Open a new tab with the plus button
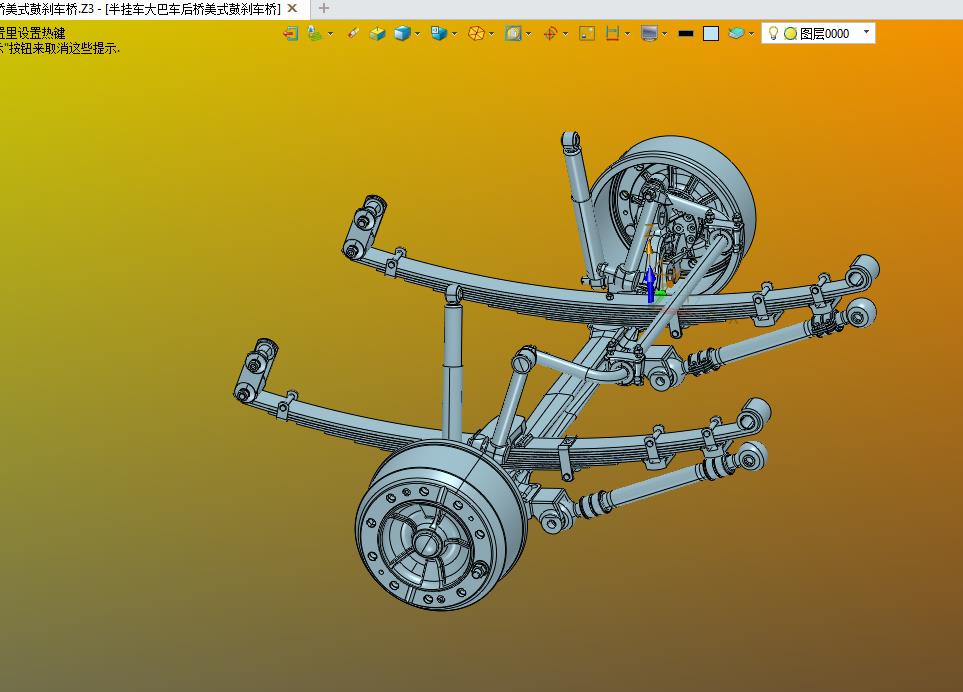The width and height of the screenshot is (963, 692). pos(323,8)
